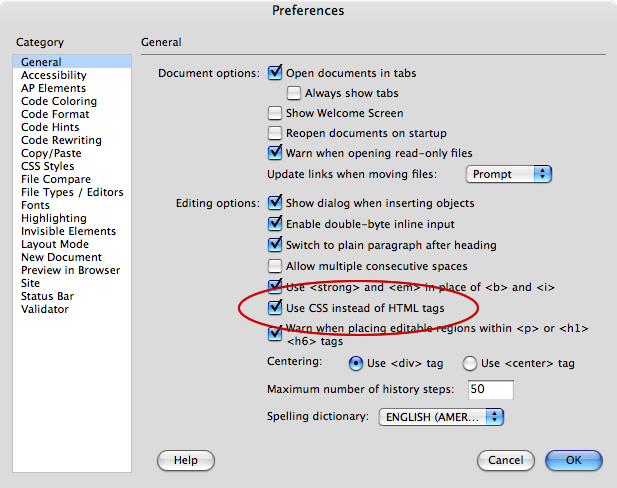Select the Code Coloring category
The height and width of the screenshot is (488, 617).
(59, 101)
